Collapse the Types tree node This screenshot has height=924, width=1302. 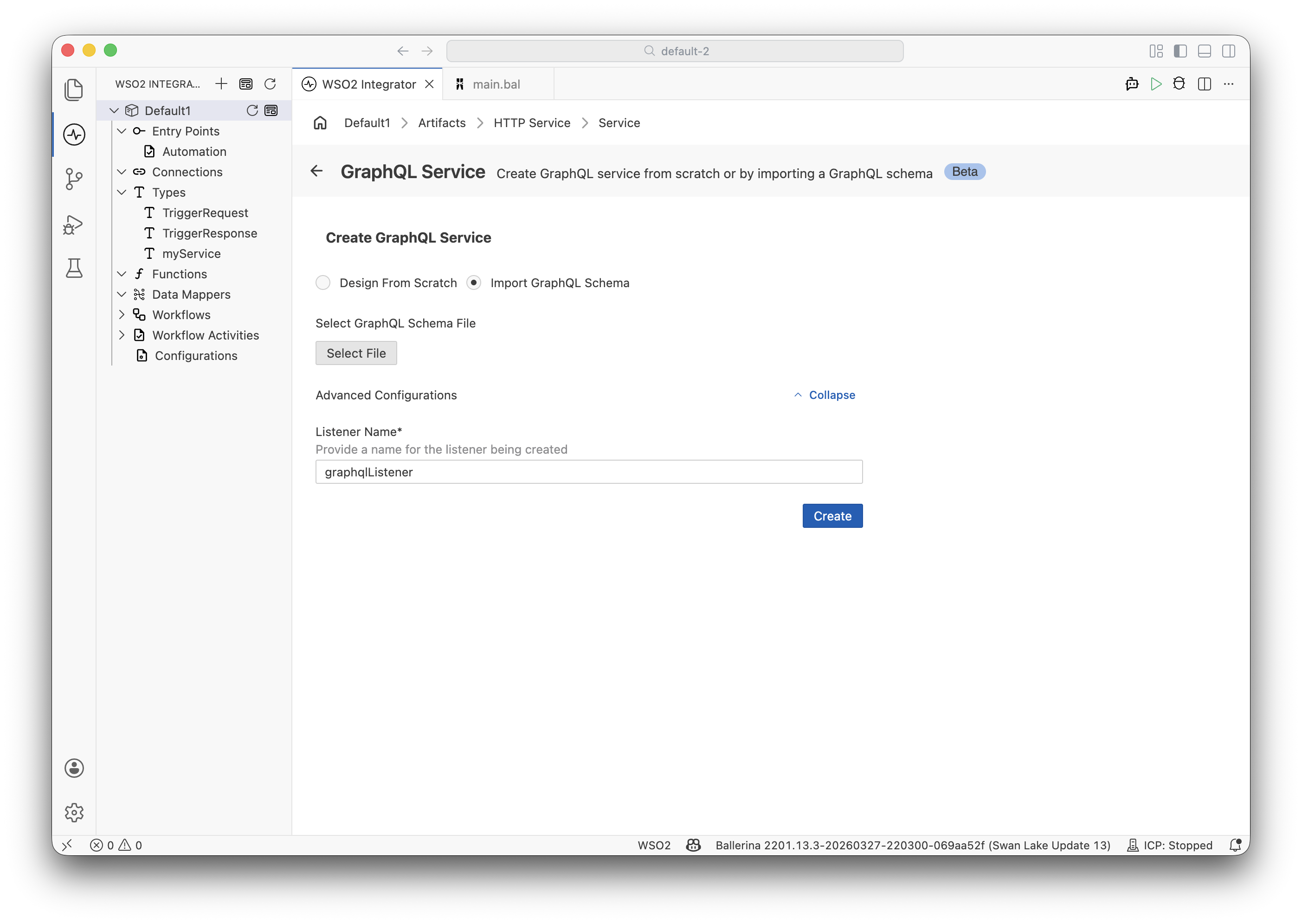coord(122,192)
